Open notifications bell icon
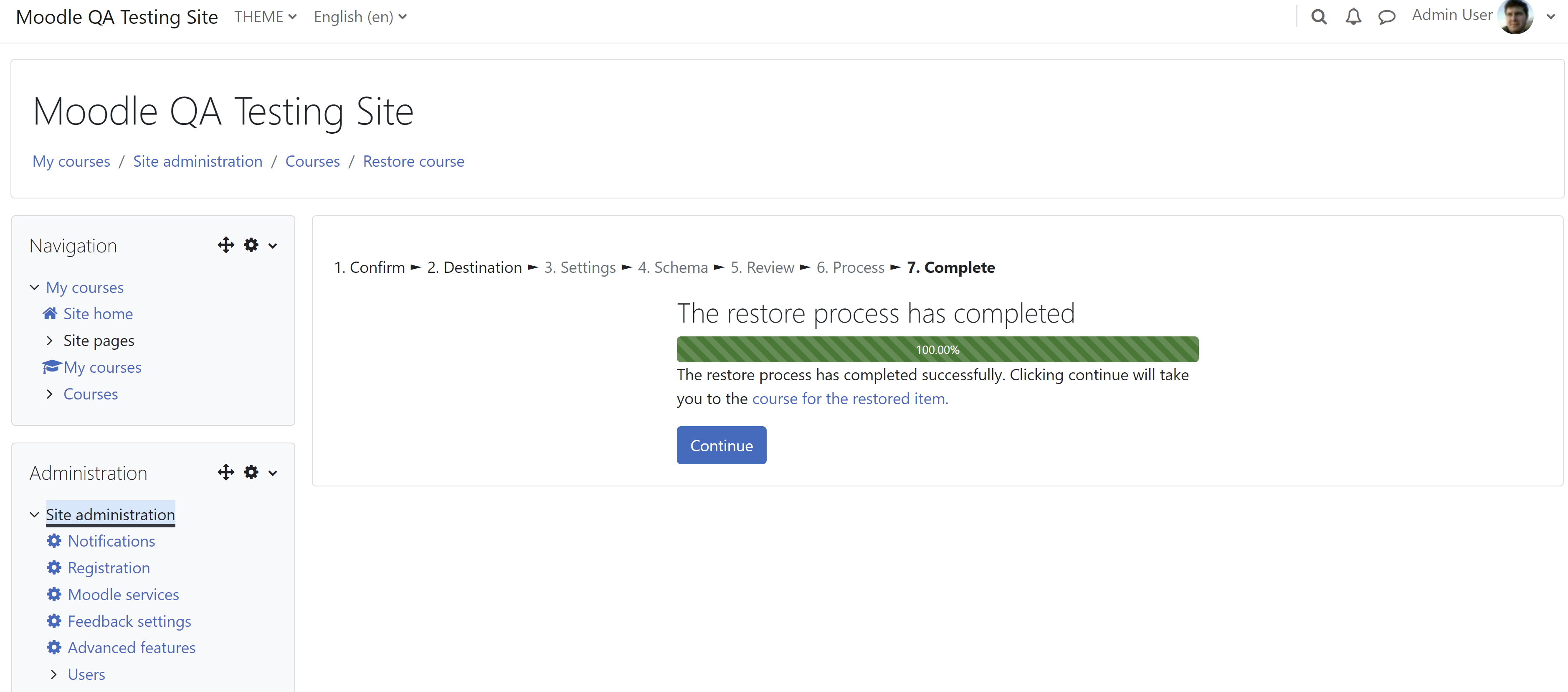Viewport: 1568px width, 692px height. click(1353, 16)
